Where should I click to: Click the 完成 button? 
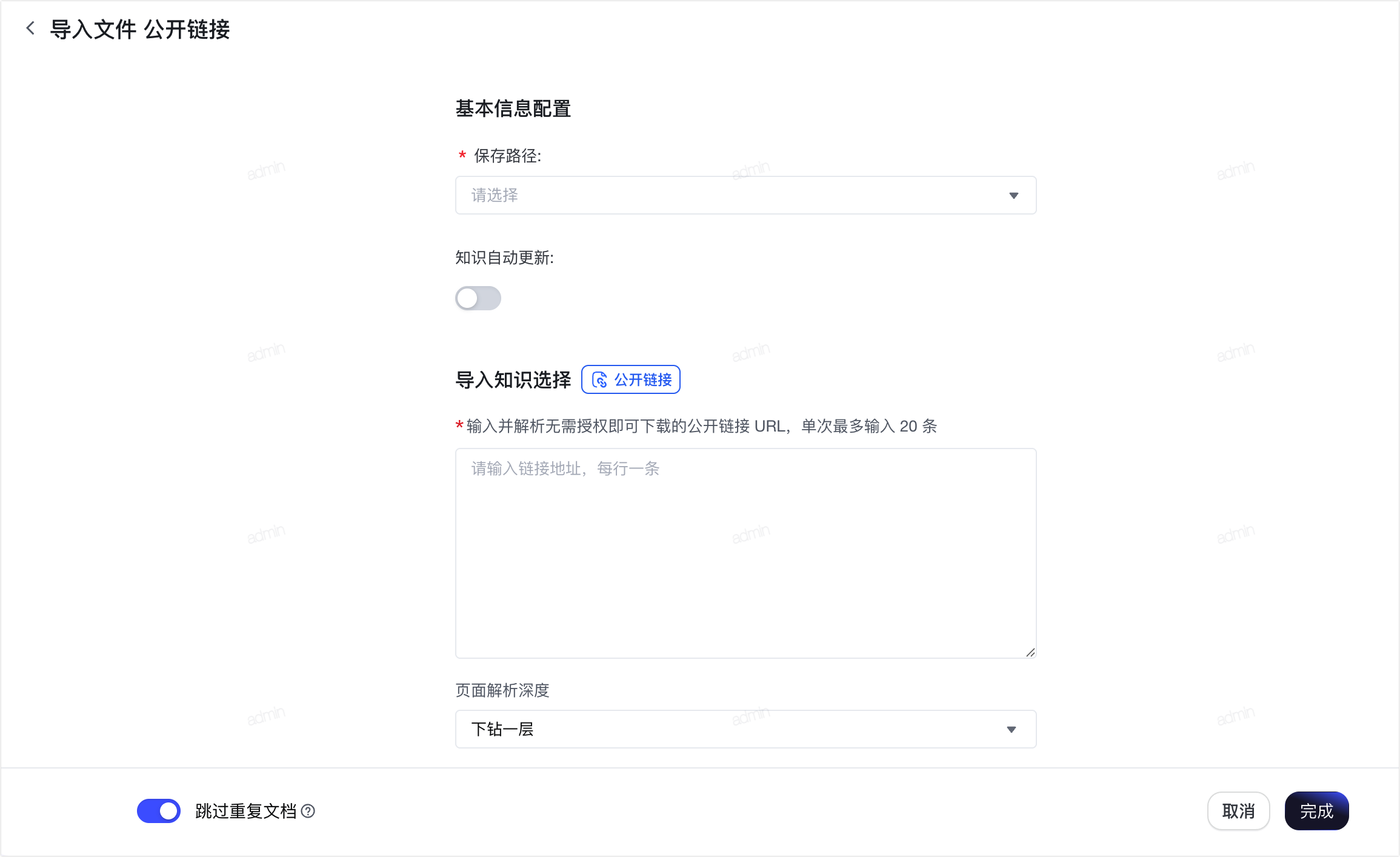[x=1316, y=811]
